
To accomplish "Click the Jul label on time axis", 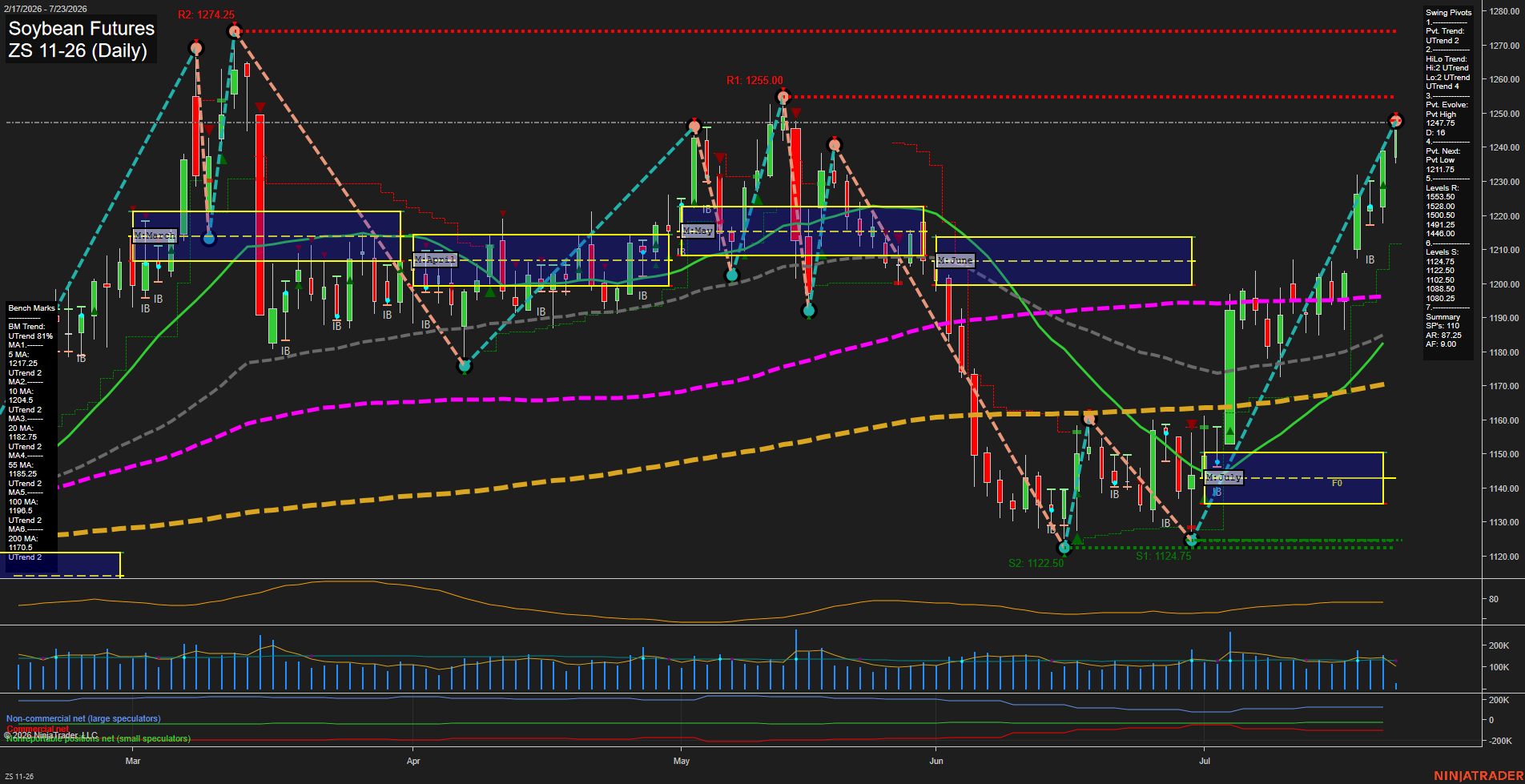I will pos(1205,761).
